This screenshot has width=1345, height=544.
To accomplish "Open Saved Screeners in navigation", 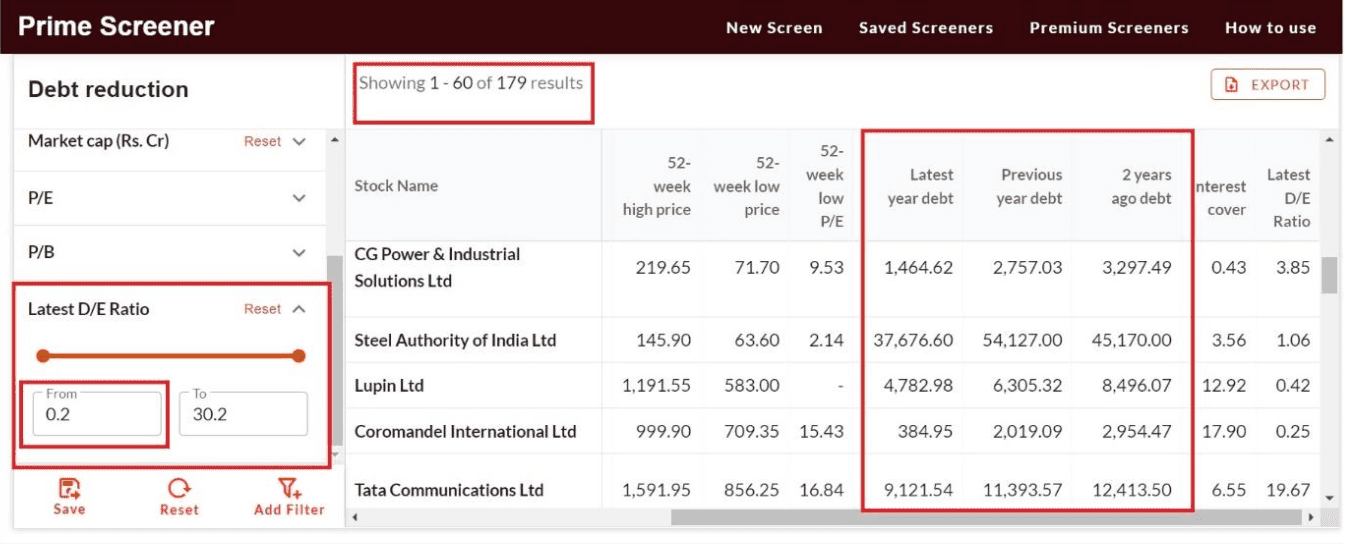I will coord(926,28).
